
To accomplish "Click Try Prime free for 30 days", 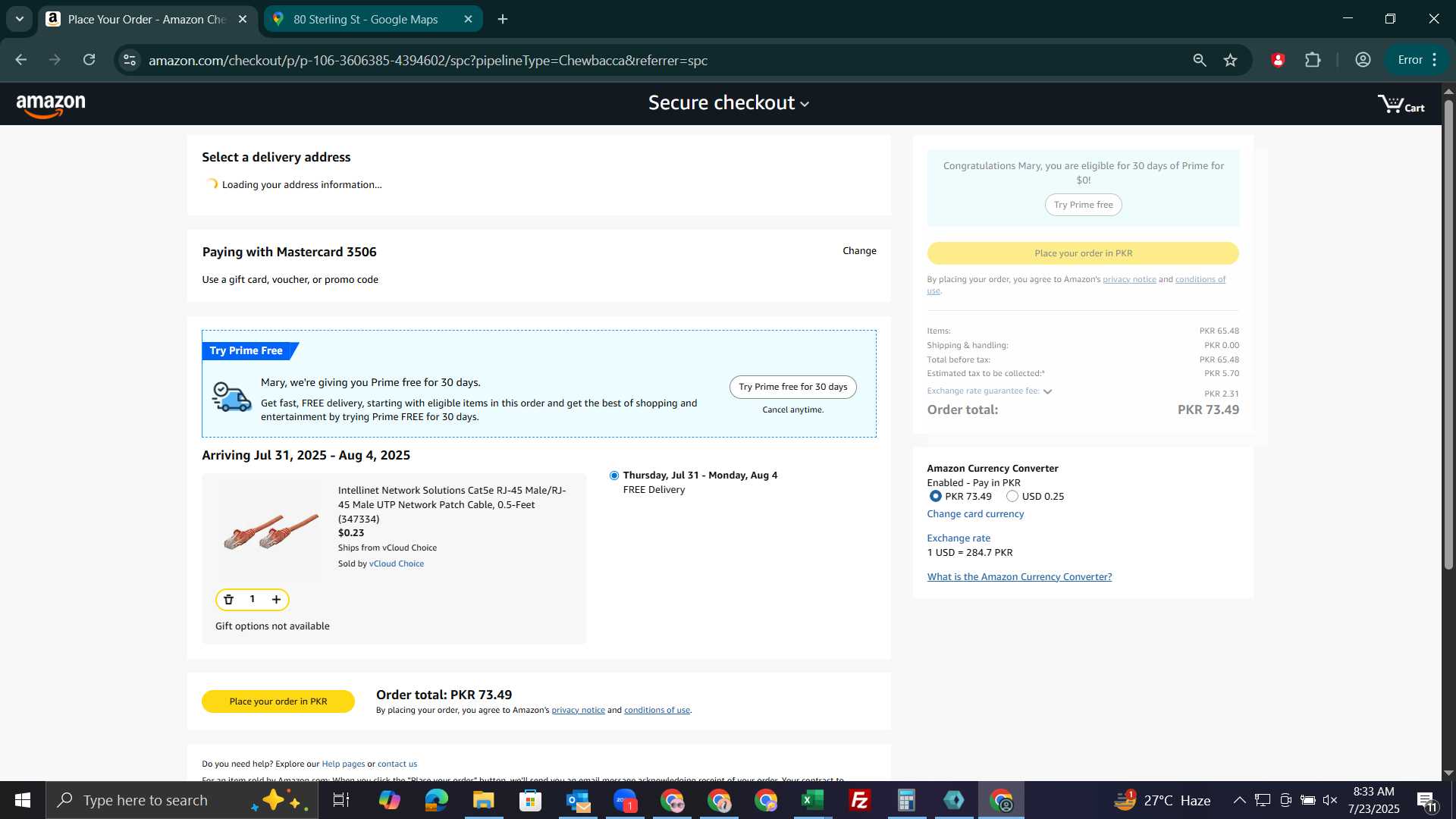I will 792,387.
